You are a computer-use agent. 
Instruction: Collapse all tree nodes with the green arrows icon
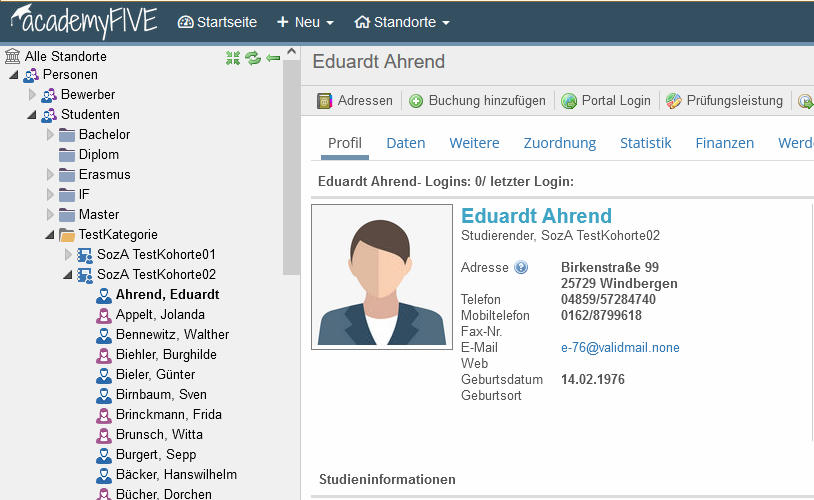(233, 57)
